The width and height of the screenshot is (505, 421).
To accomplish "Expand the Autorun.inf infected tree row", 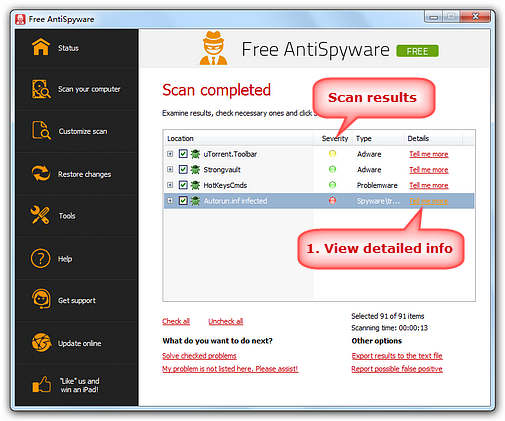I will 170,201.
